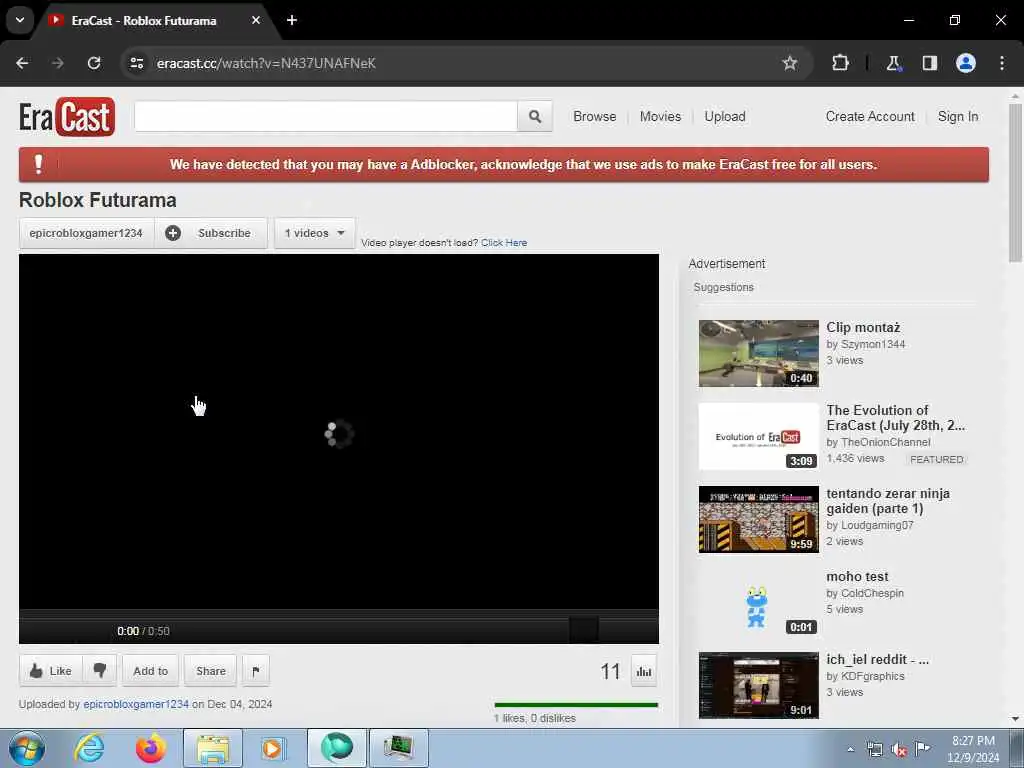Image resolution: width=1024 pixels, height=768 pixels.
Task: Click uploader link epicrobloxgamer1234 below the video
Action: click(x=136, y=704)
